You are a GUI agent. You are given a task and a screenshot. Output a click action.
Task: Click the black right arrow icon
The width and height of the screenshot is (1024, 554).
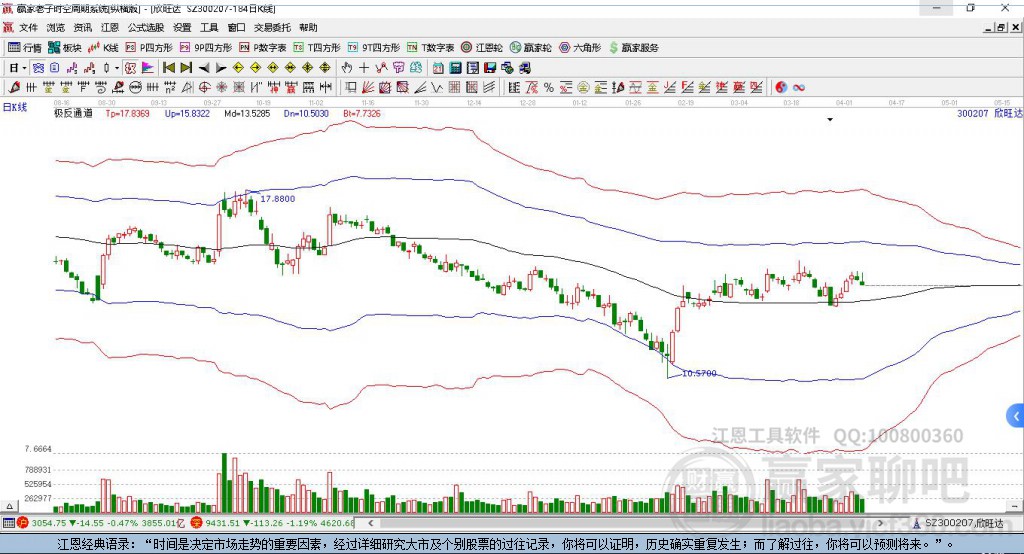221,67
